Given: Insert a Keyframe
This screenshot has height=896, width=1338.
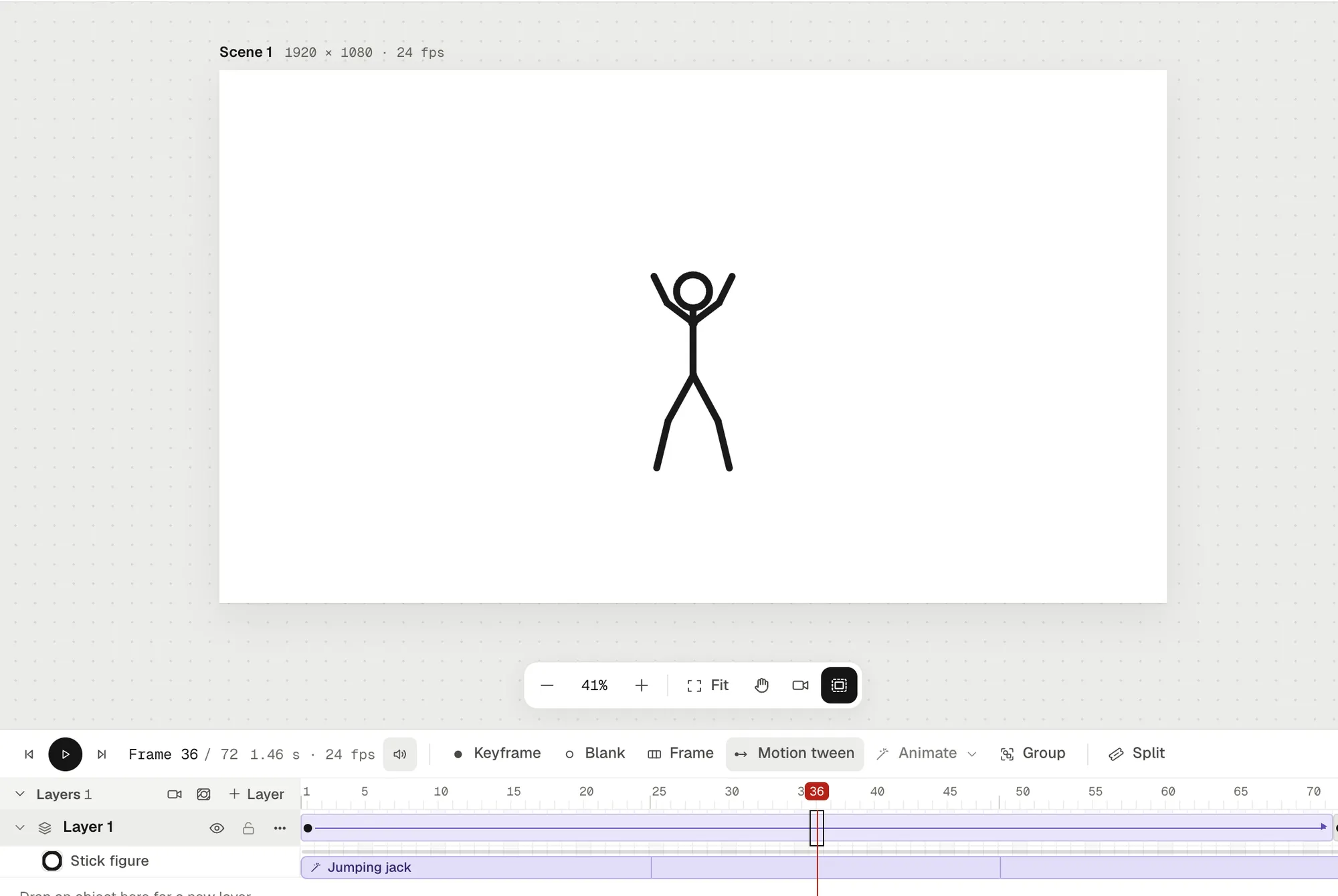Looking at the screenshot, I should click(497, 754).
